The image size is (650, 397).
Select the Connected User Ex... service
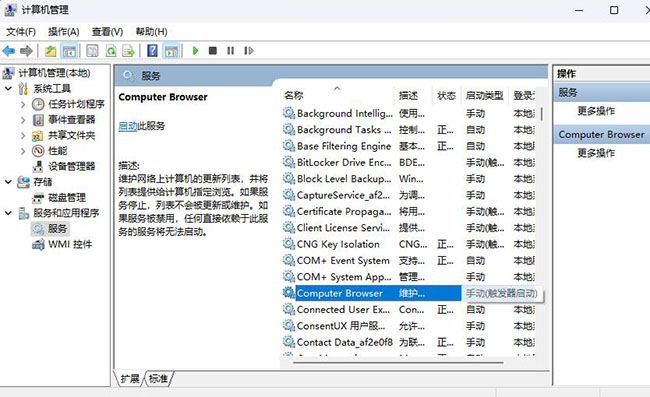pyautogui.click(x=408, y=310)
